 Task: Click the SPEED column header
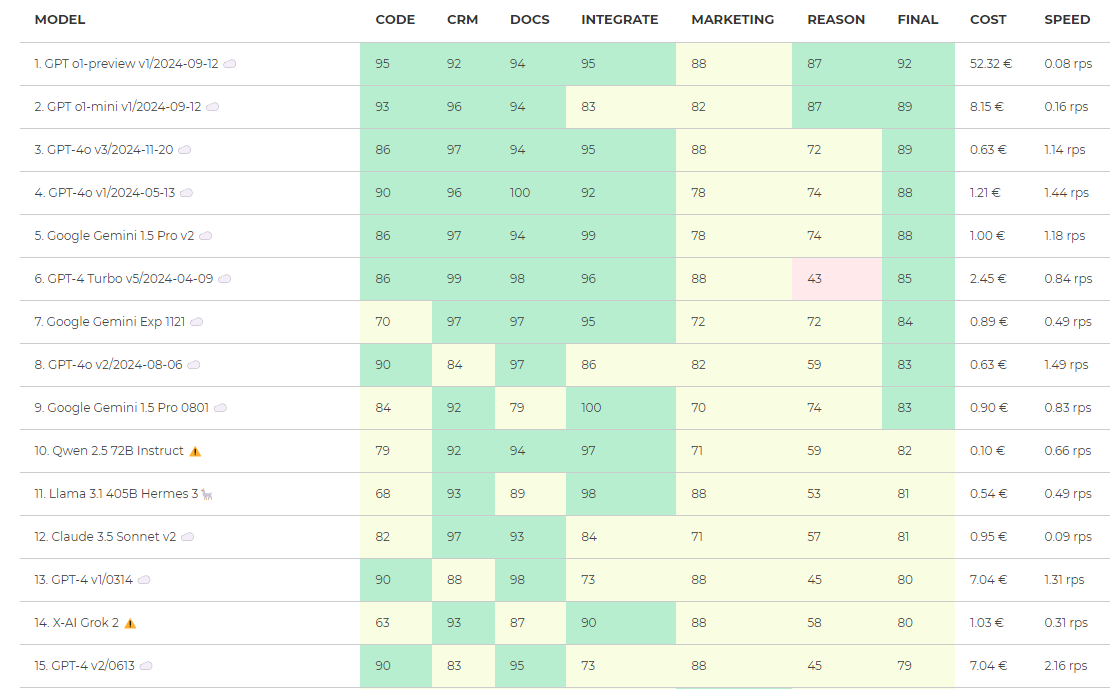[1067, 20]
